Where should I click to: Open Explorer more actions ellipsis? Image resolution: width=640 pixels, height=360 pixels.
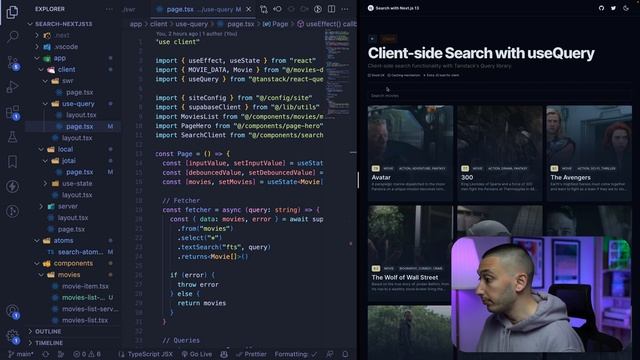109,9
